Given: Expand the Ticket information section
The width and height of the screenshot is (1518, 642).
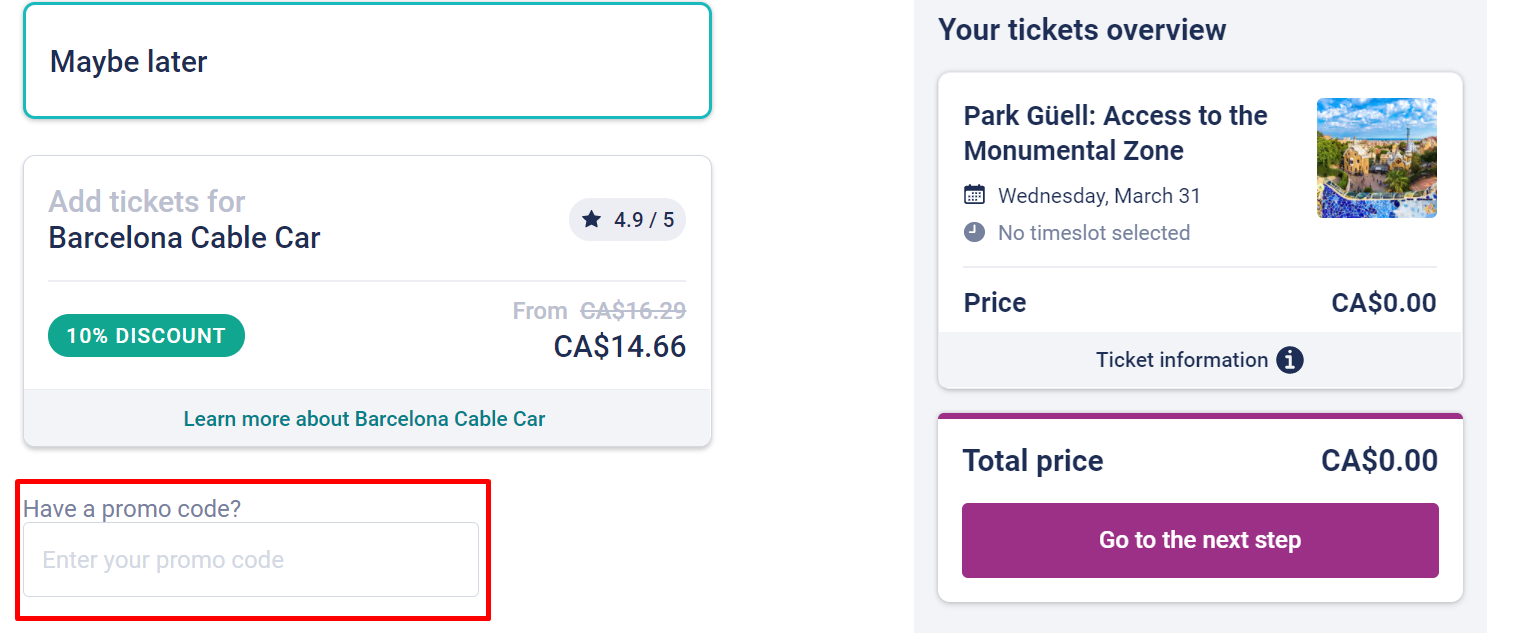Looking at the screenshot, I should coord(1200,360).
